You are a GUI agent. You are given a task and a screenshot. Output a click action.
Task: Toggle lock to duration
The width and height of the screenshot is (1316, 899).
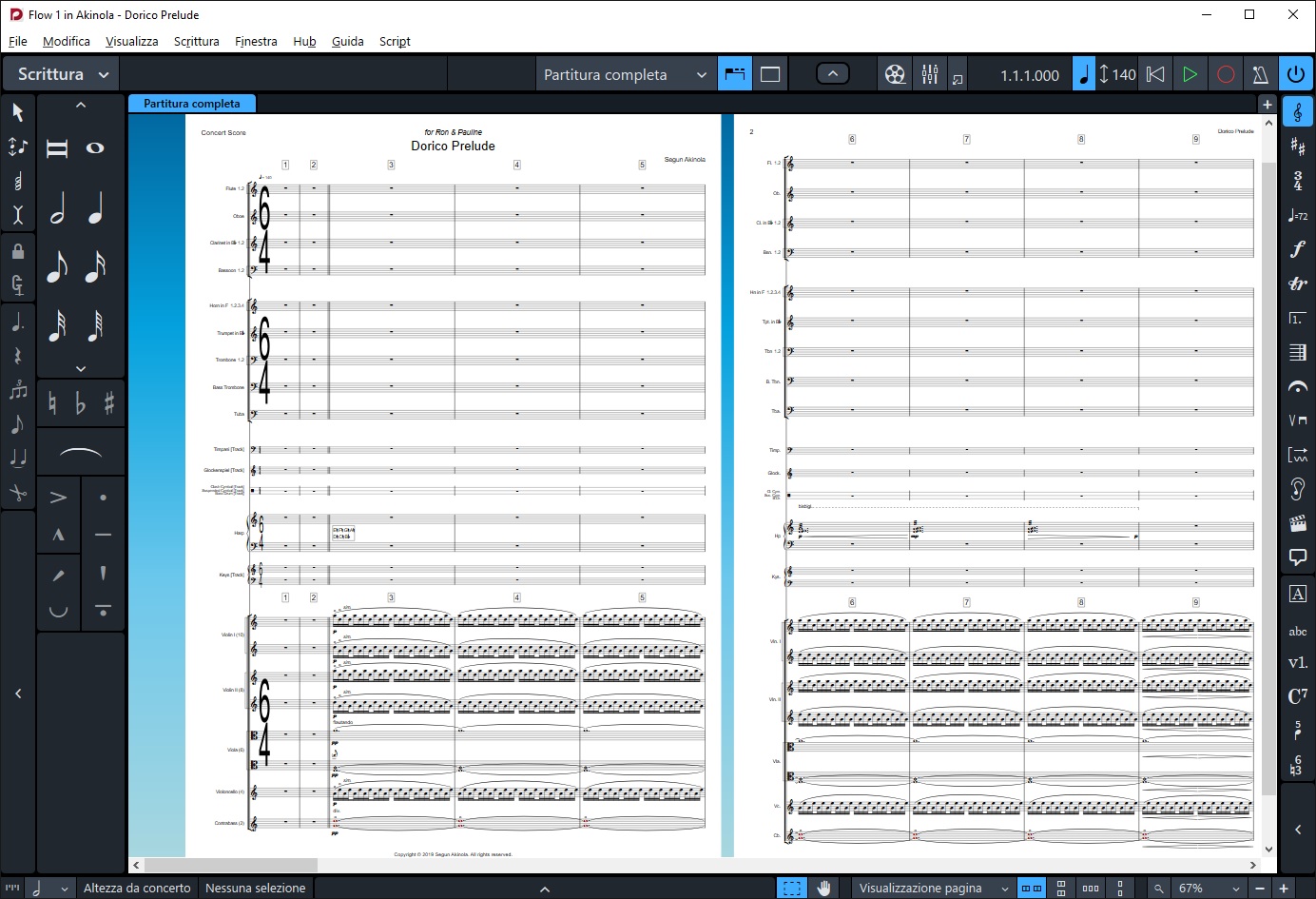(17, 251)
